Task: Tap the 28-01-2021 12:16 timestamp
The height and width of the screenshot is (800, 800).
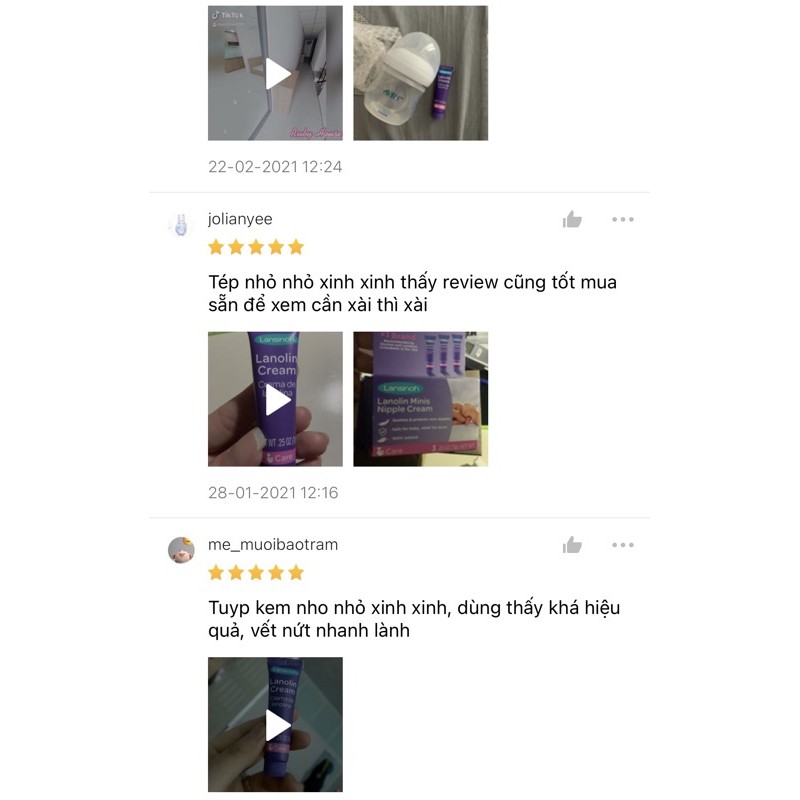Action: coord(273,492)
